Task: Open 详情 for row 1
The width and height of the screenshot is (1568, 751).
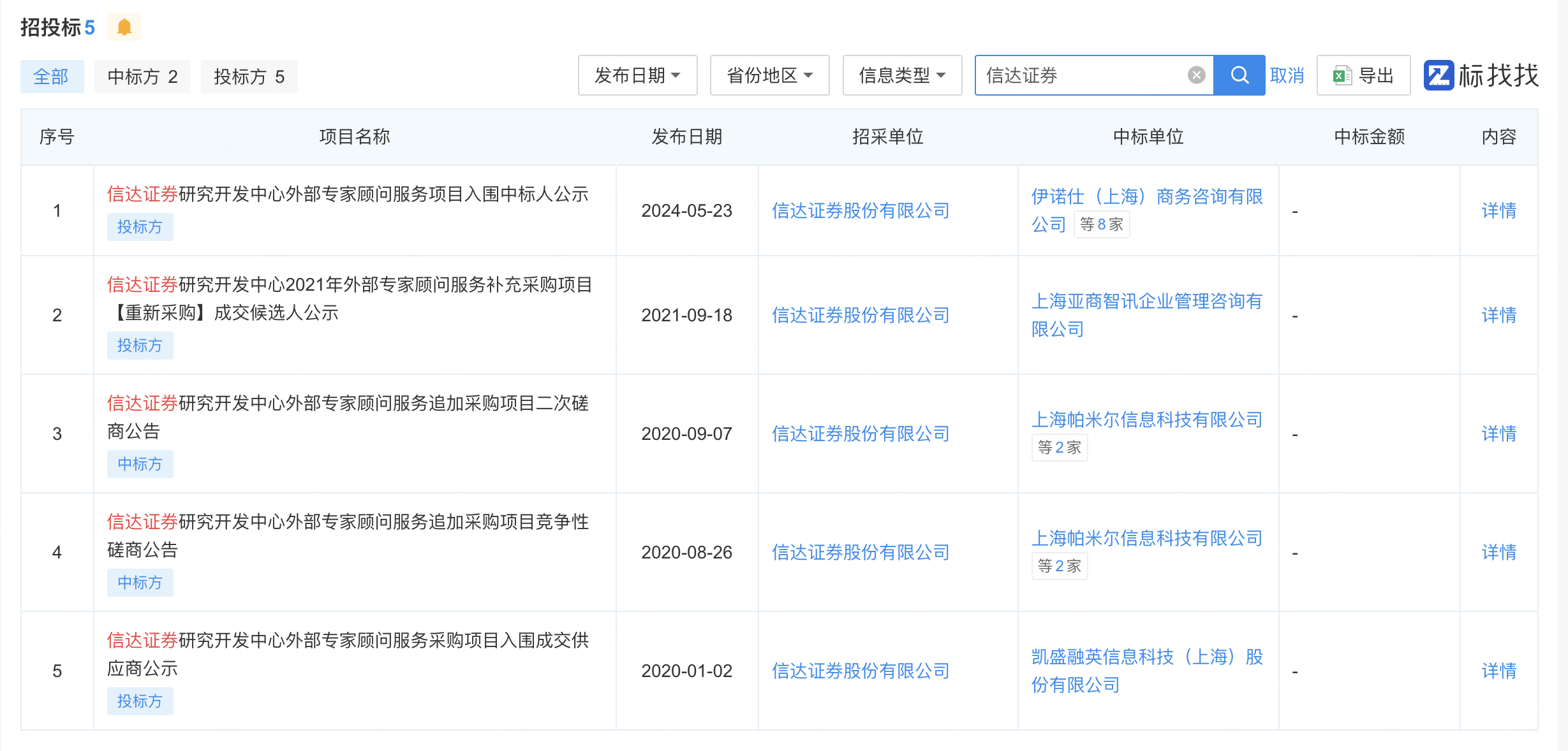Action: click(x=1498, y=211)
